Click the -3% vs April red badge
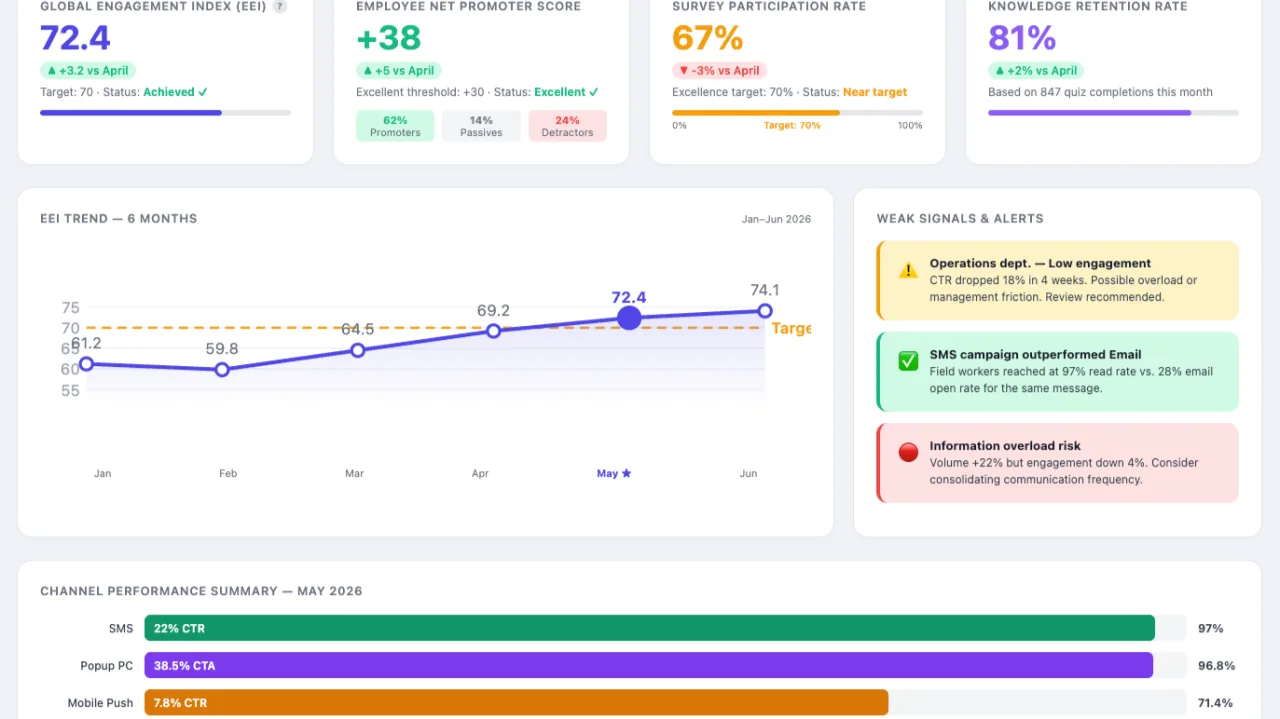This screenshot has width=1280, height=719. pyautogui.click(x=719, y=71)
